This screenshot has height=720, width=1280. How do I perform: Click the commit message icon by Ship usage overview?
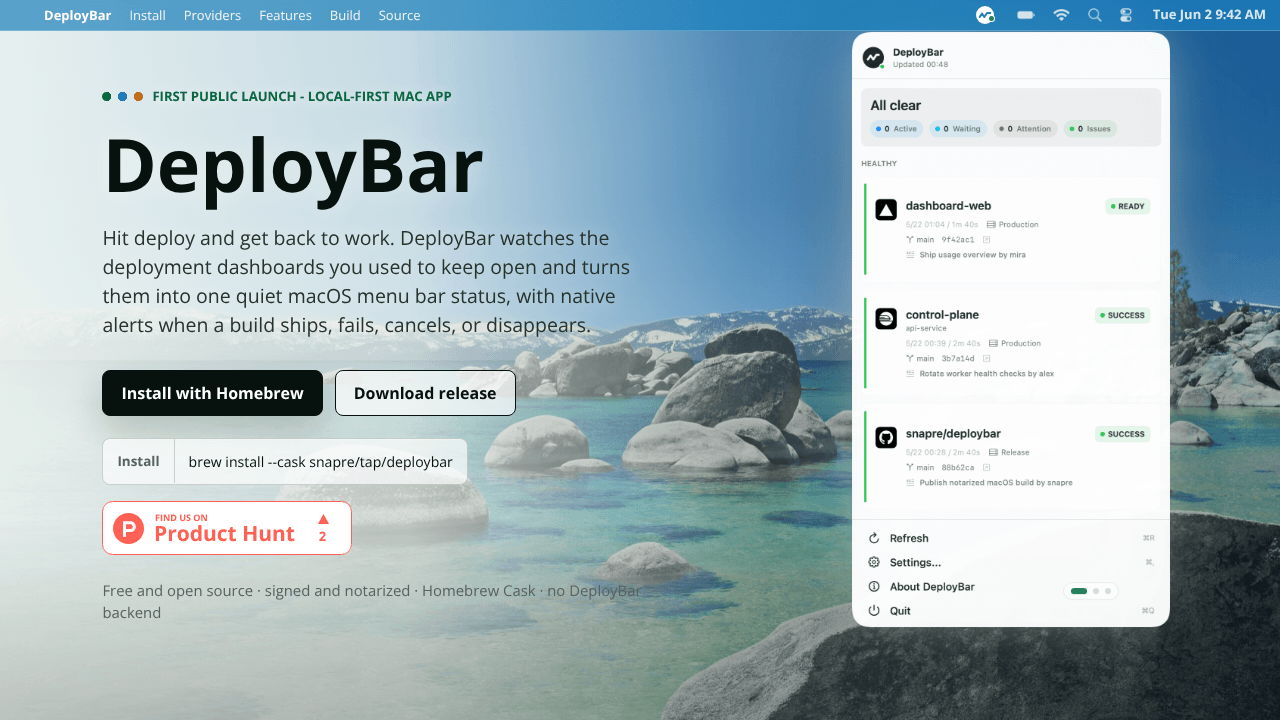tap(910, 255)
